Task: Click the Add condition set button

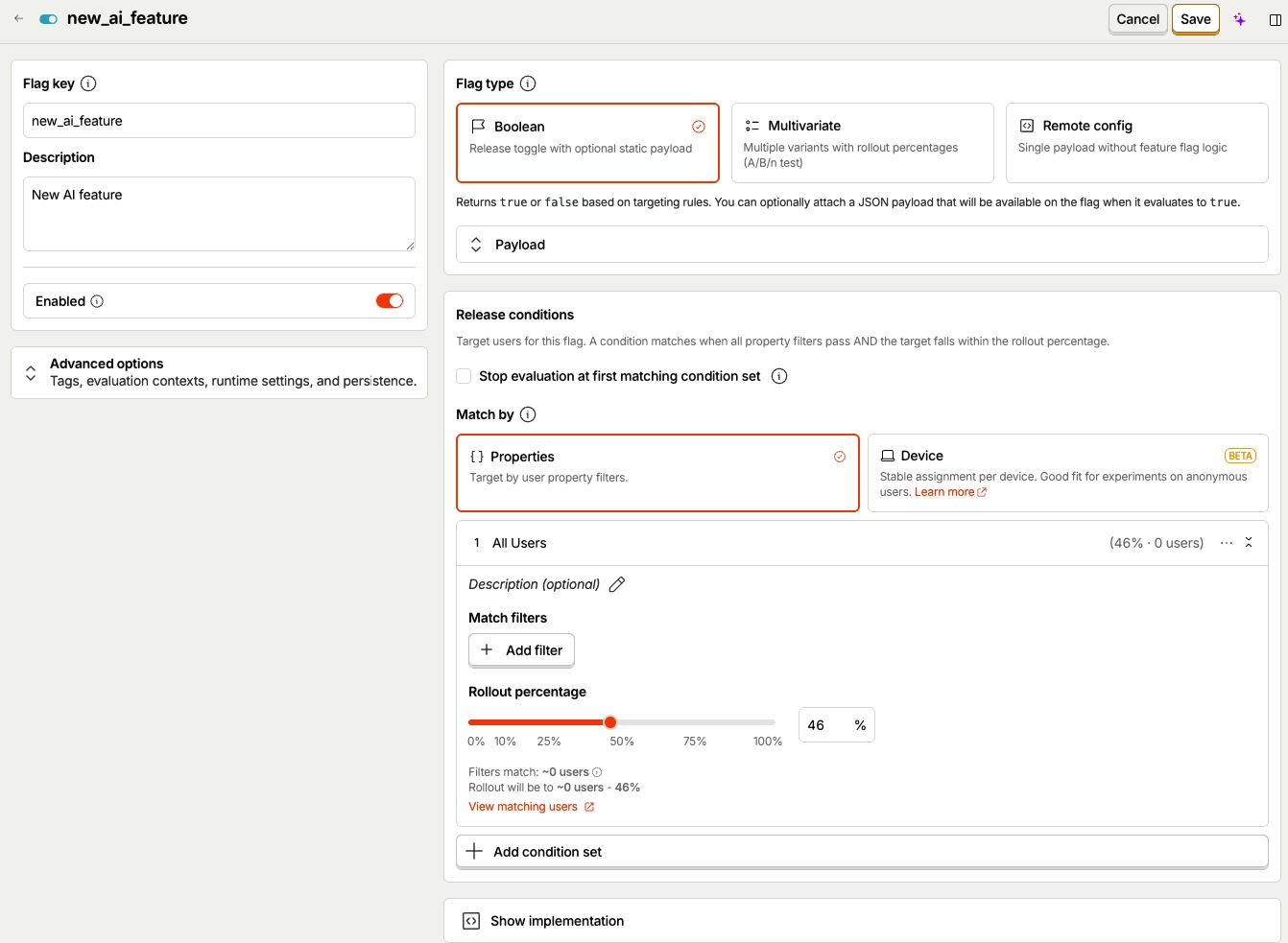Action: 862,852
